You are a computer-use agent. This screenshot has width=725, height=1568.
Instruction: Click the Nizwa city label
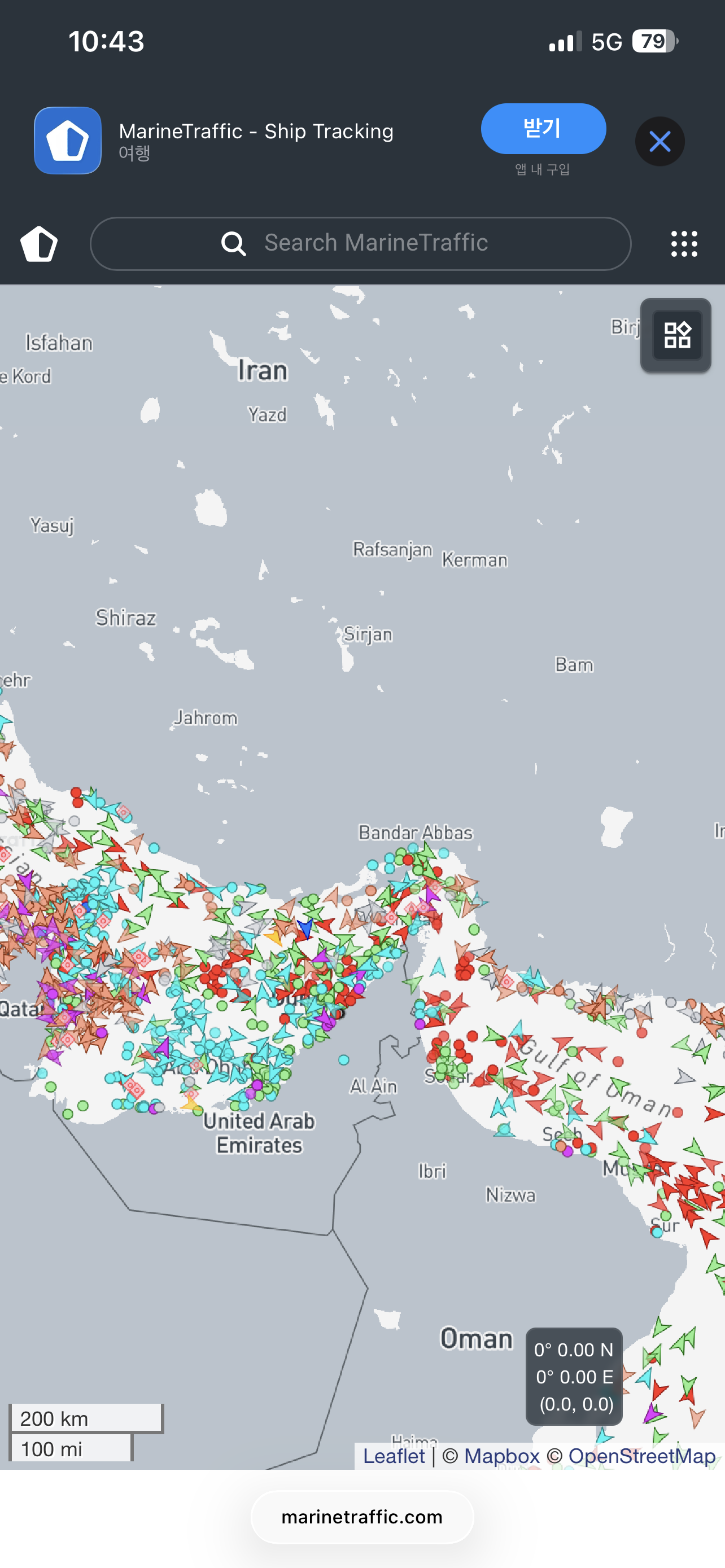coord(511,1195)
